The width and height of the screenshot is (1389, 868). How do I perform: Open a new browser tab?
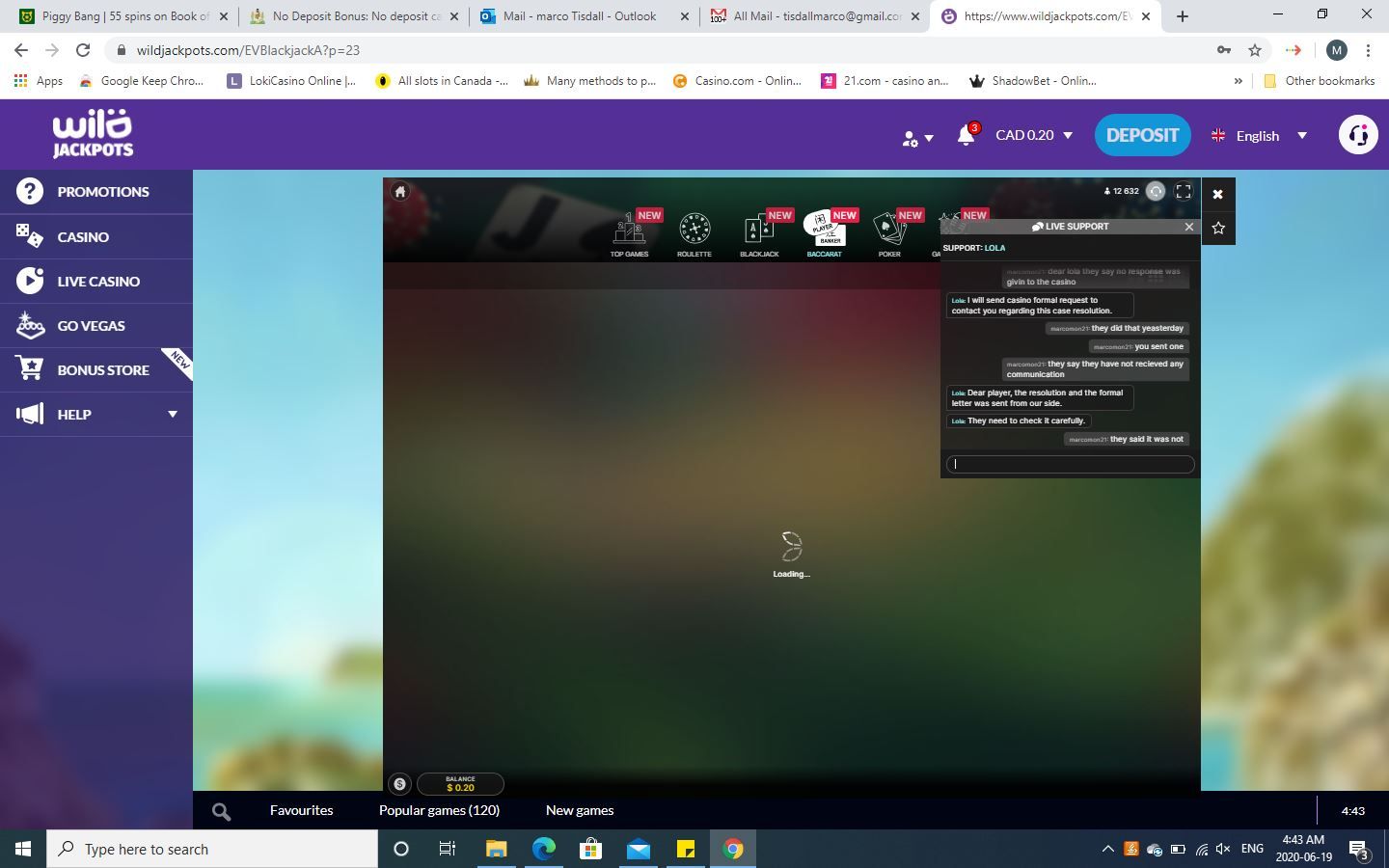point(1182,16)
